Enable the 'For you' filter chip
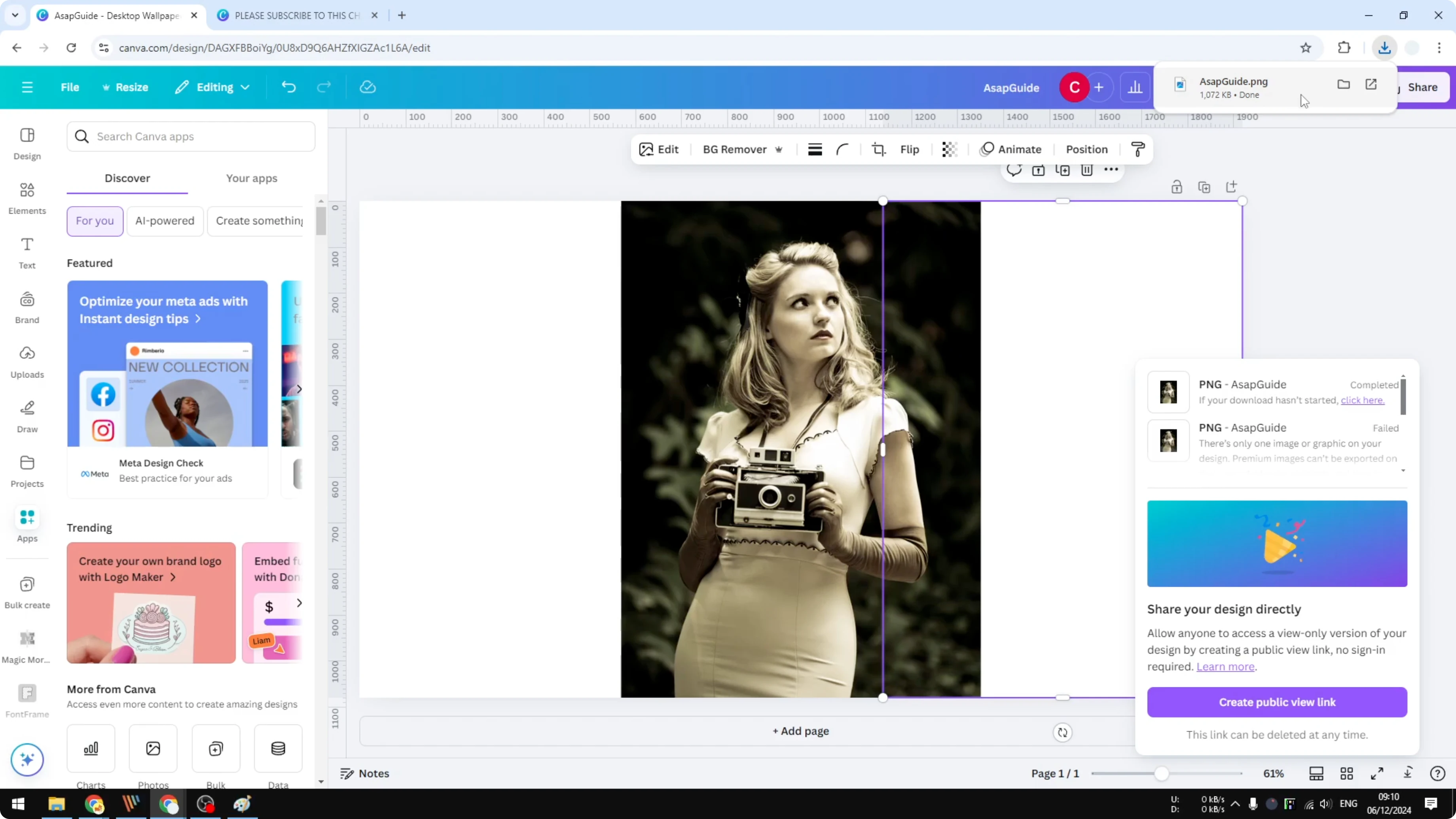This screenshot has height=819, width=1456. pos(95,221)
